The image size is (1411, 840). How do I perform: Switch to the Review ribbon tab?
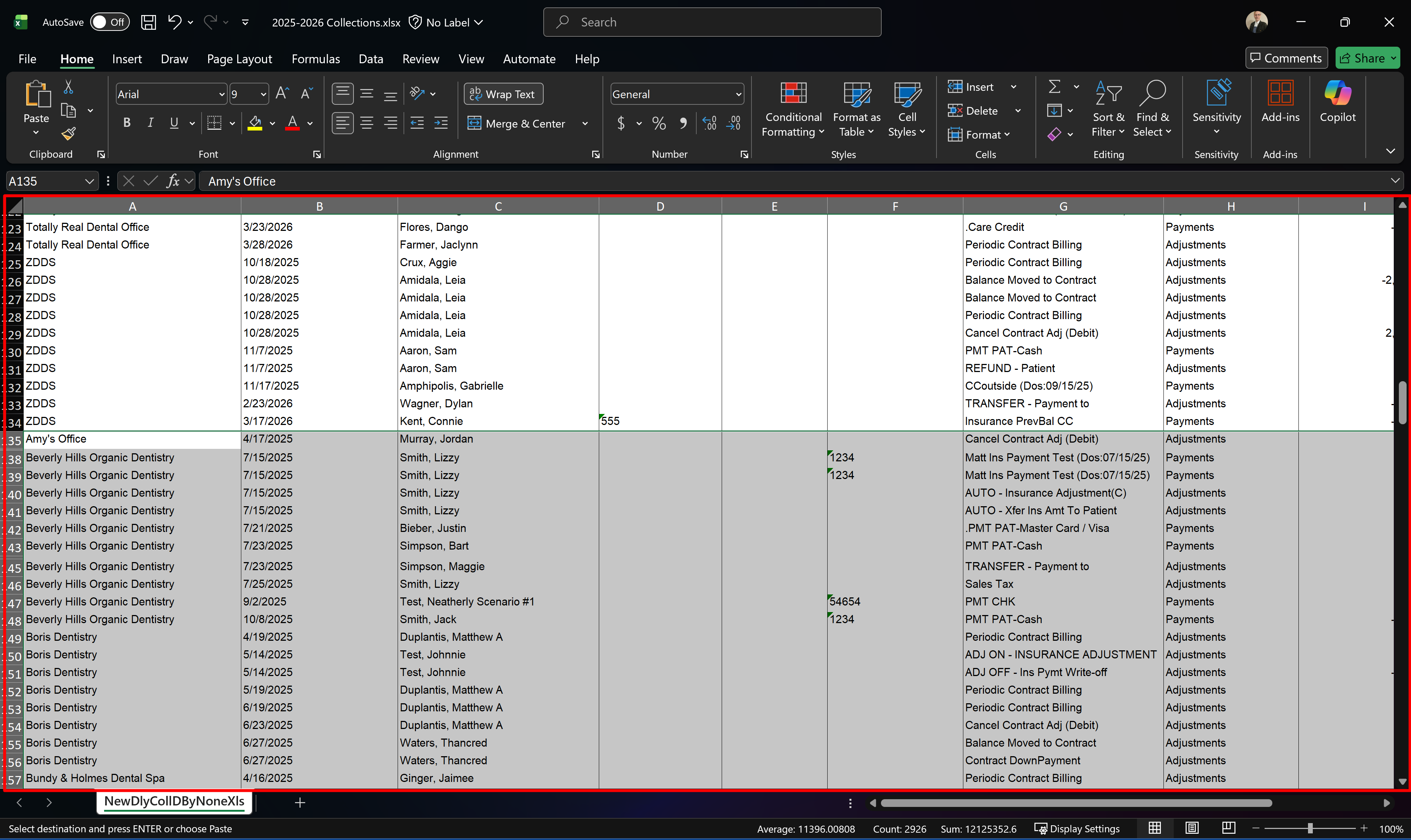[421, 59]
